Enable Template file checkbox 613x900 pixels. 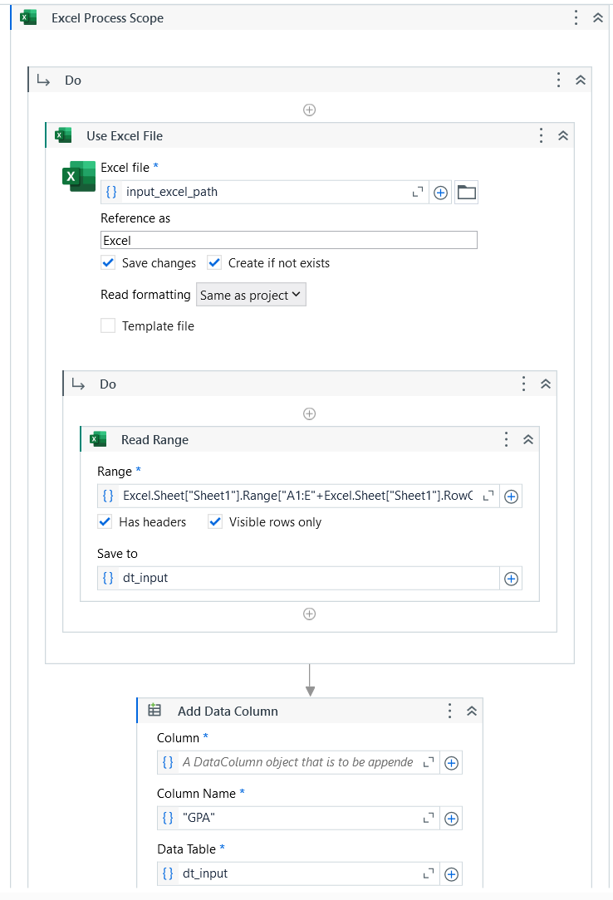[107, 326]
